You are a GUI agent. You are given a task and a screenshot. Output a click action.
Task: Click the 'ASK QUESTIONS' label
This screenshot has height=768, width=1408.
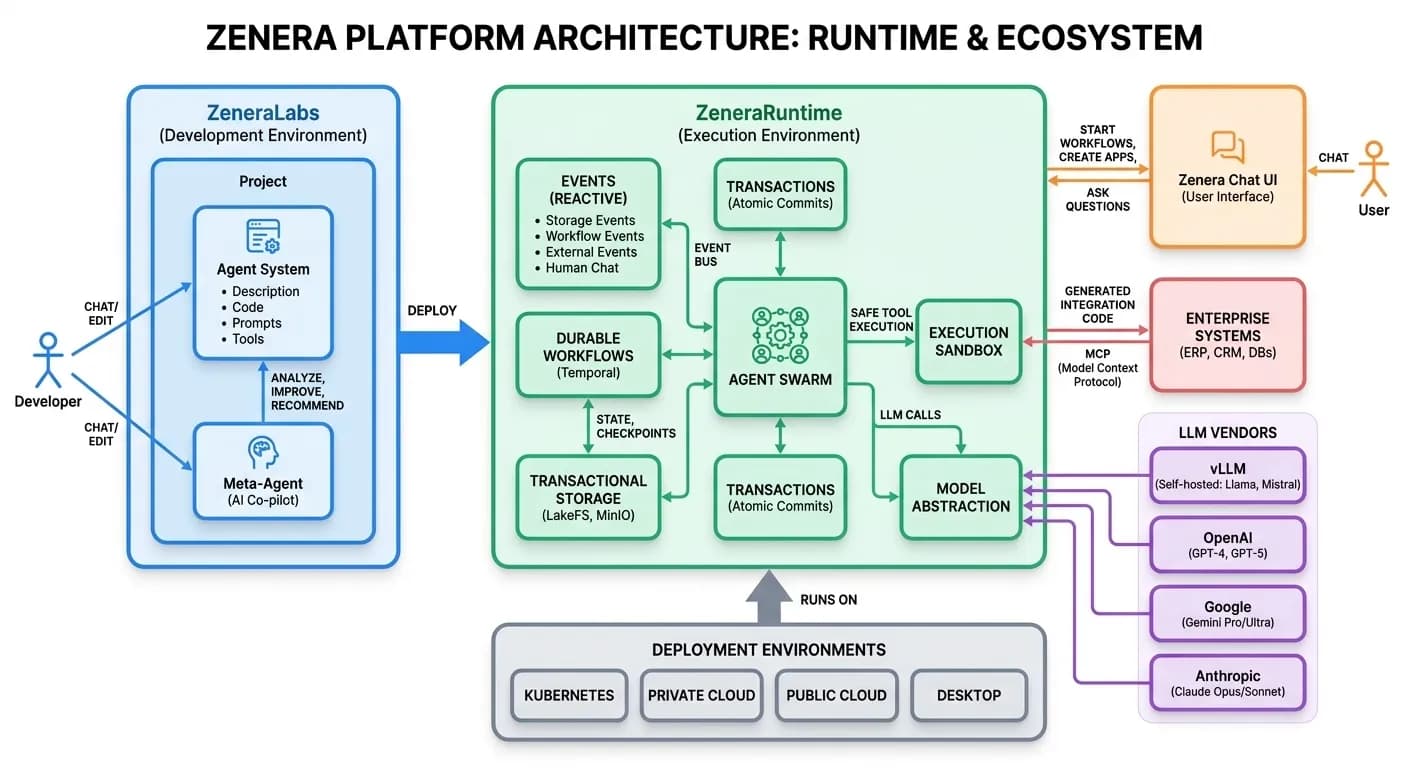(x=1098, y=199)
